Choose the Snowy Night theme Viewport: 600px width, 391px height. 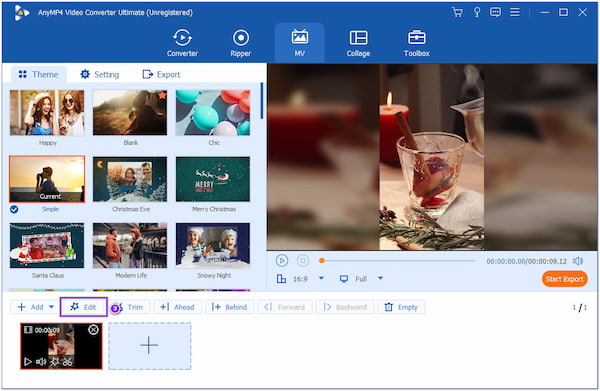point(213,245)
